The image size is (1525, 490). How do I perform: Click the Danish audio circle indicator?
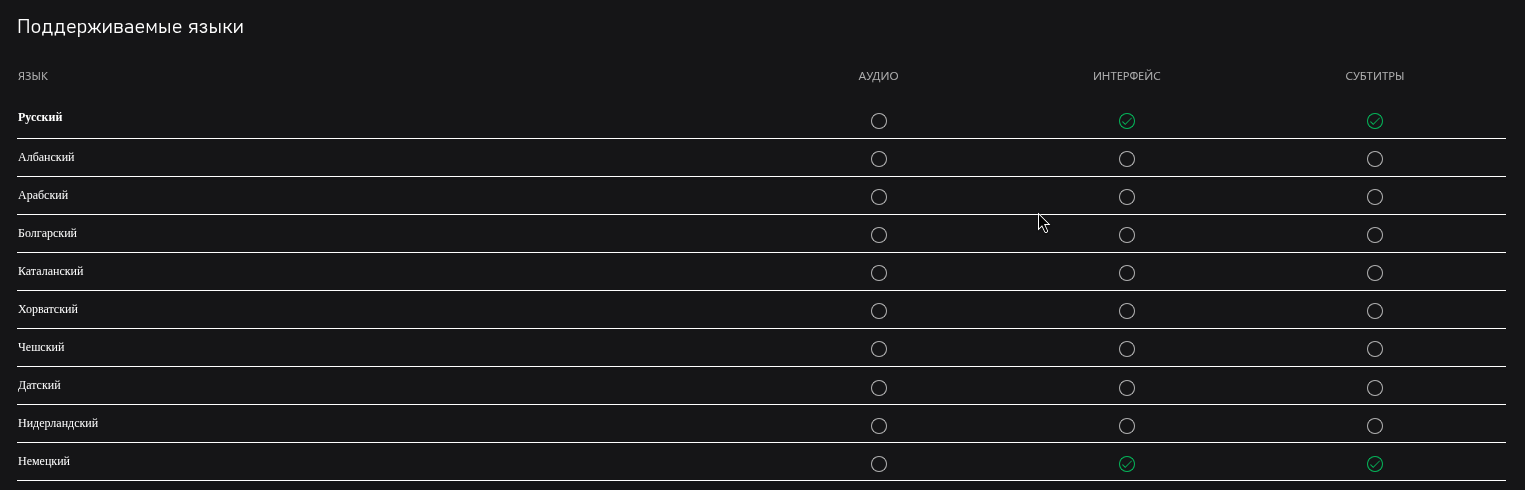[879, 387]
